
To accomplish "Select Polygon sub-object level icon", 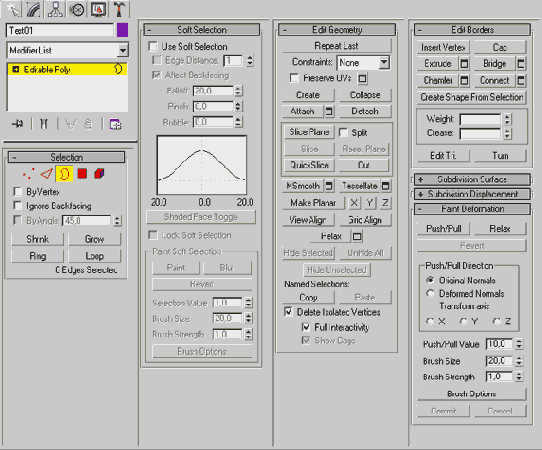I will (82, 174).
